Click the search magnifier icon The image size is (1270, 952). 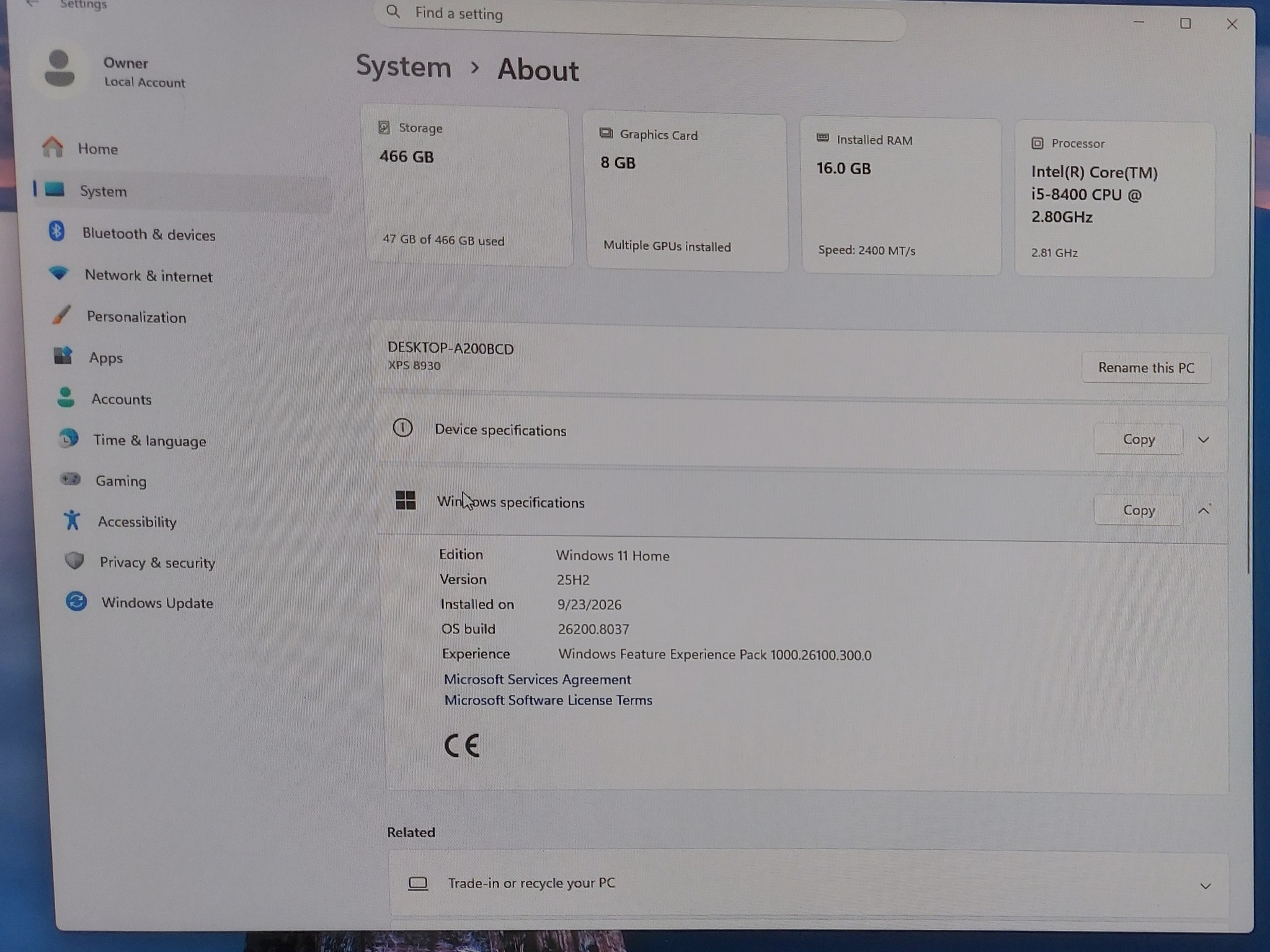[393, 11]
